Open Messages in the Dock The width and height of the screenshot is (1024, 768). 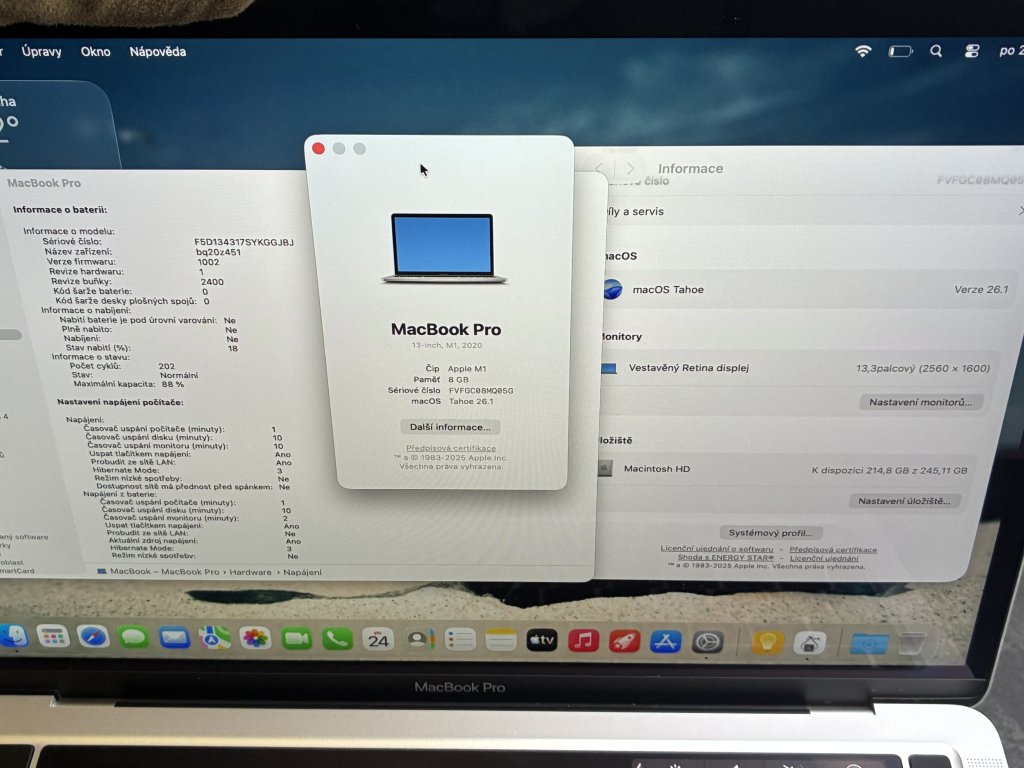tap(134, 637)
